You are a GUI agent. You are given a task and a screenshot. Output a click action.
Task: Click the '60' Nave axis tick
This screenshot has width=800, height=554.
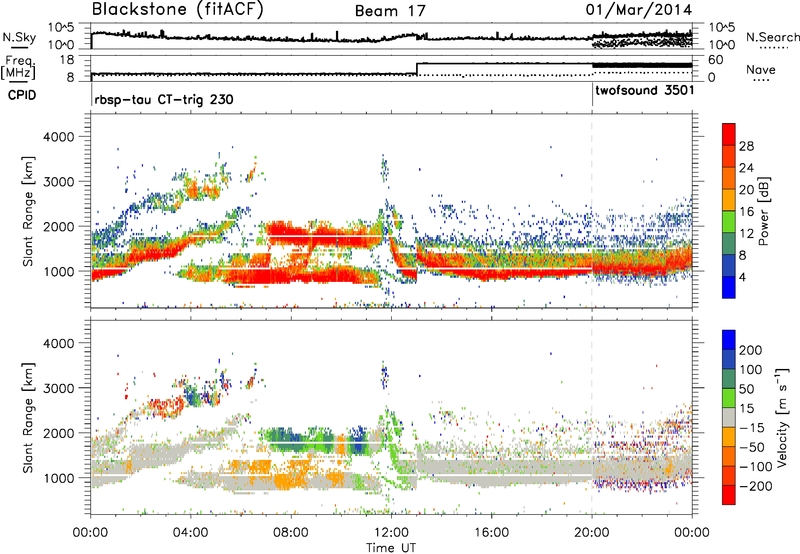[x=715, y=60]
